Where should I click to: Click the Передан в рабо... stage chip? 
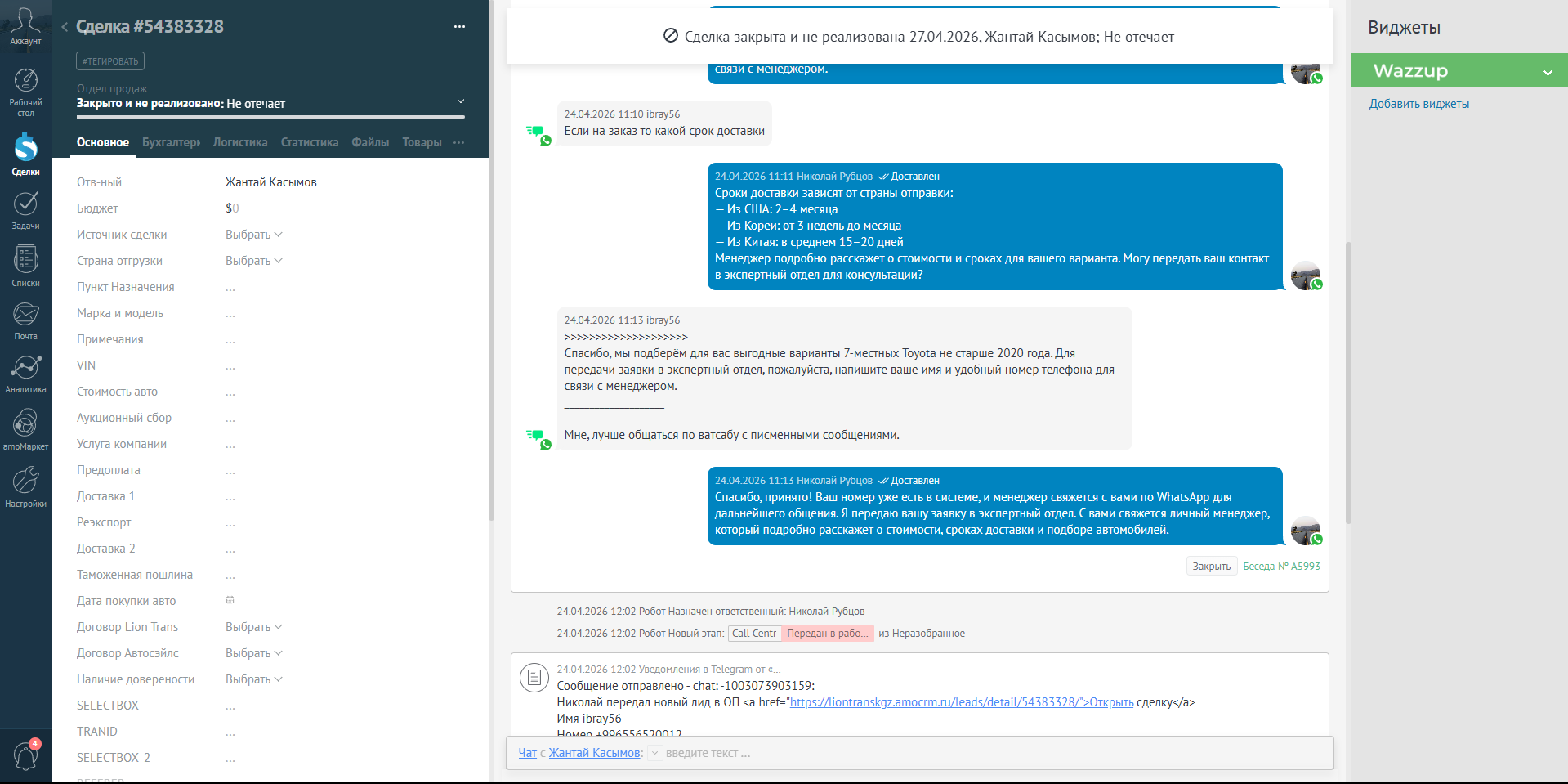(x=828, y=634)
